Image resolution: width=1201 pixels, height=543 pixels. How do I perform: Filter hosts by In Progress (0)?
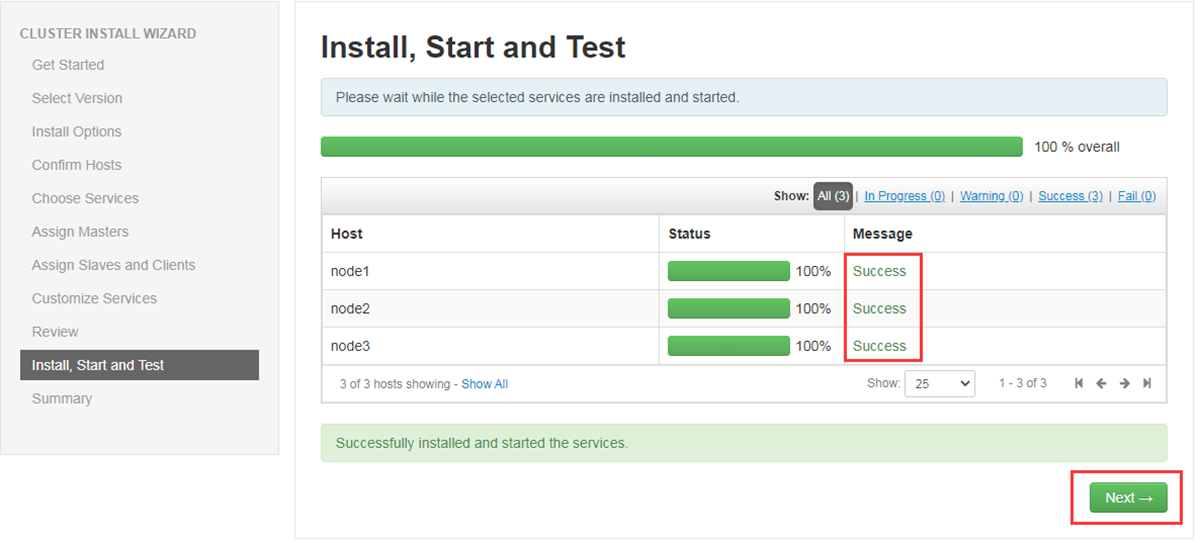pos(904,196)
